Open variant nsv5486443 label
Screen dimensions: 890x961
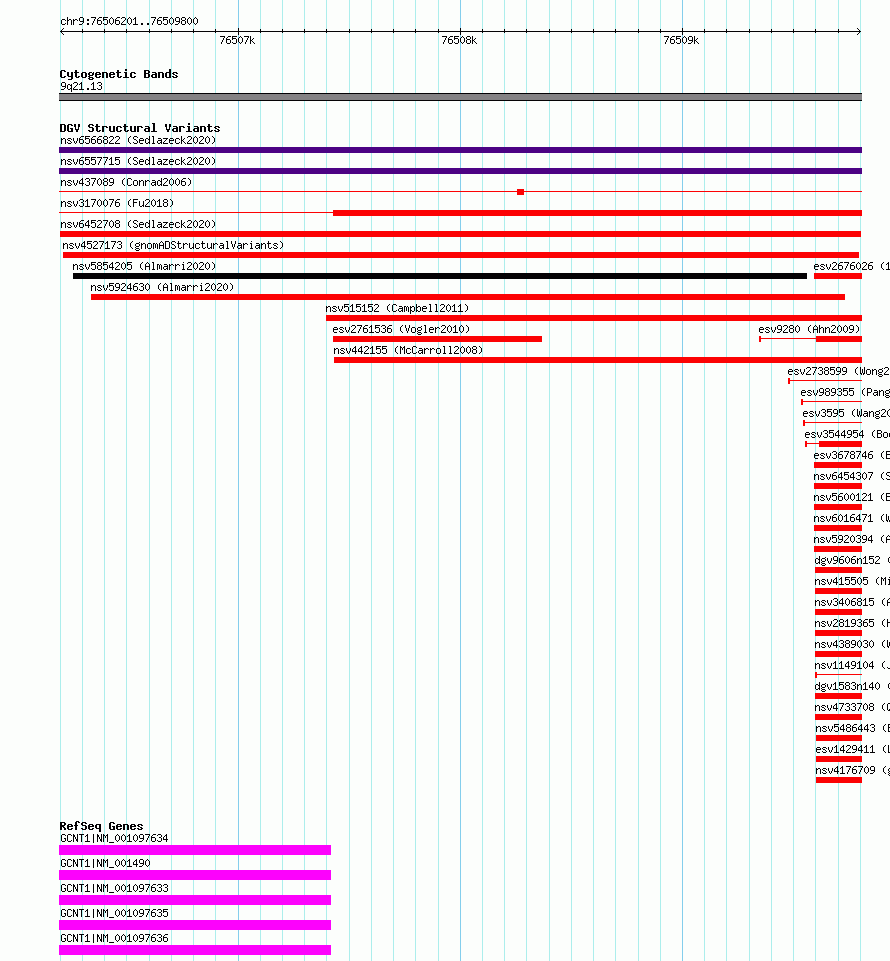point(853,727)
